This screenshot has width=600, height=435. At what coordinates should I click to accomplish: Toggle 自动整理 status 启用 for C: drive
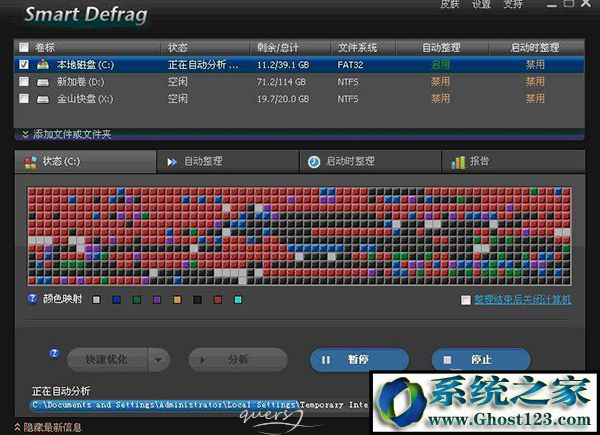[440, 64]
